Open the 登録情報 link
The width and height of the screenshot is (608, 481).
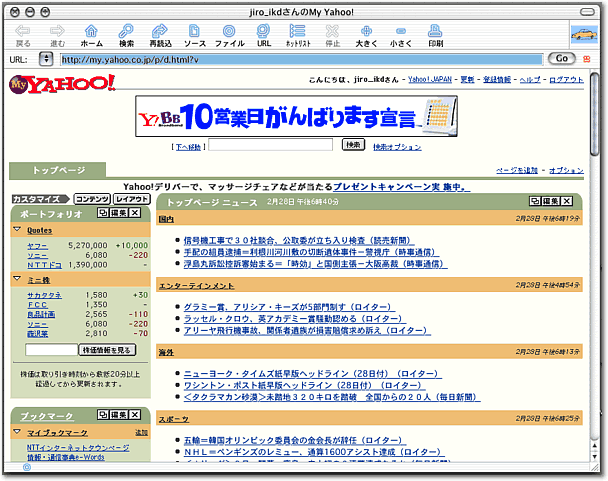click(x=497, y=80)
